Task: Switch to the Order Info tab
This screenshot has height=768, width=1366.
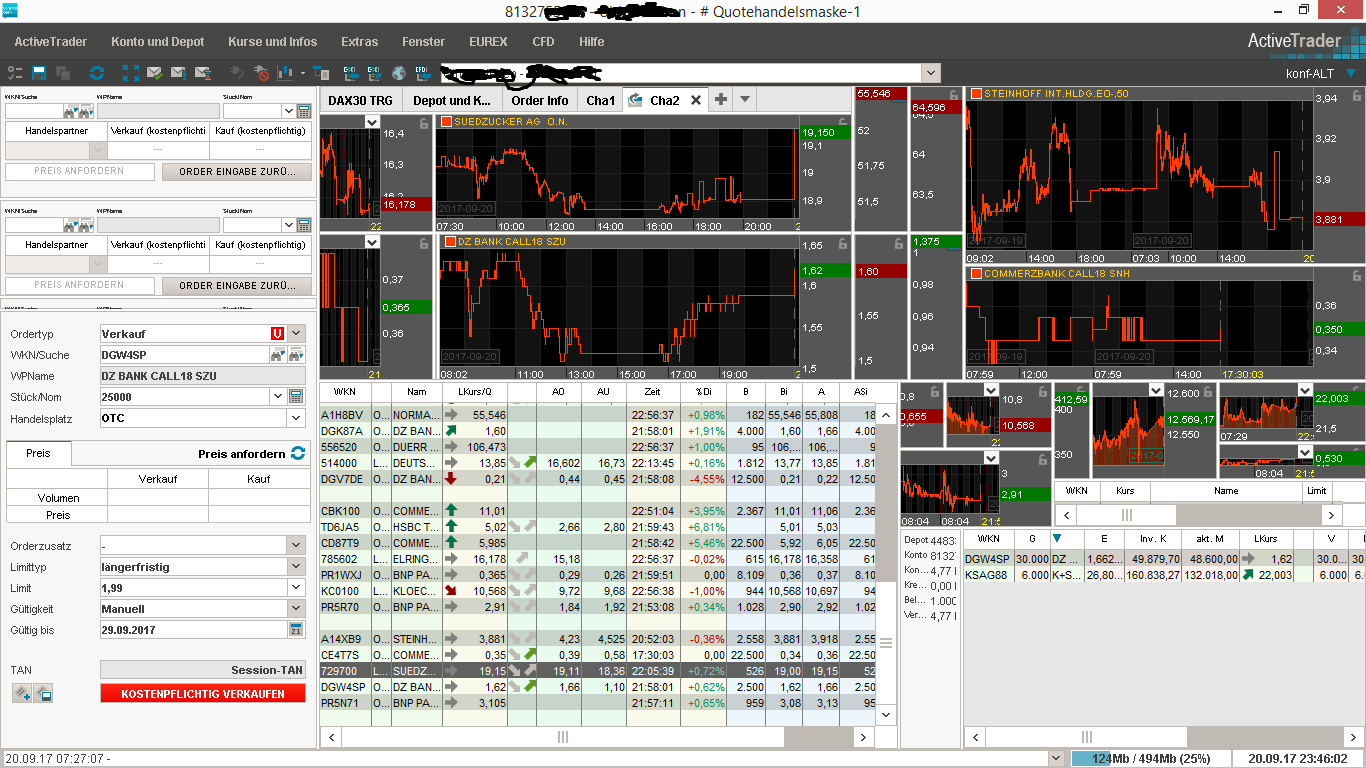Action: tap(540, 100)
